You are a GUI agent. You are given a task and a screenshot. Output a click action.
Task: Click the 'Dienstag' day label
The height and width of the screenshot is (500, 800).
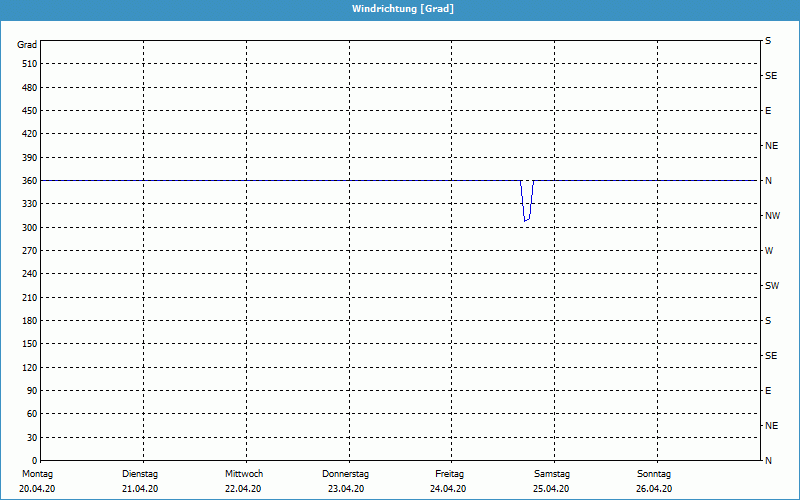tap(140, 474)
